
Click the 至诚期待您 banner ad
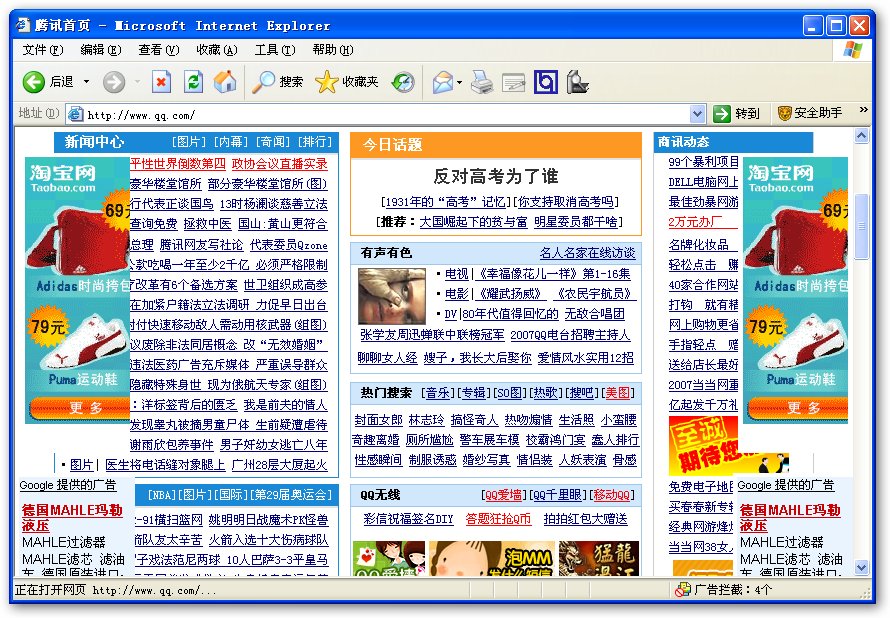[x=704, y=446]
